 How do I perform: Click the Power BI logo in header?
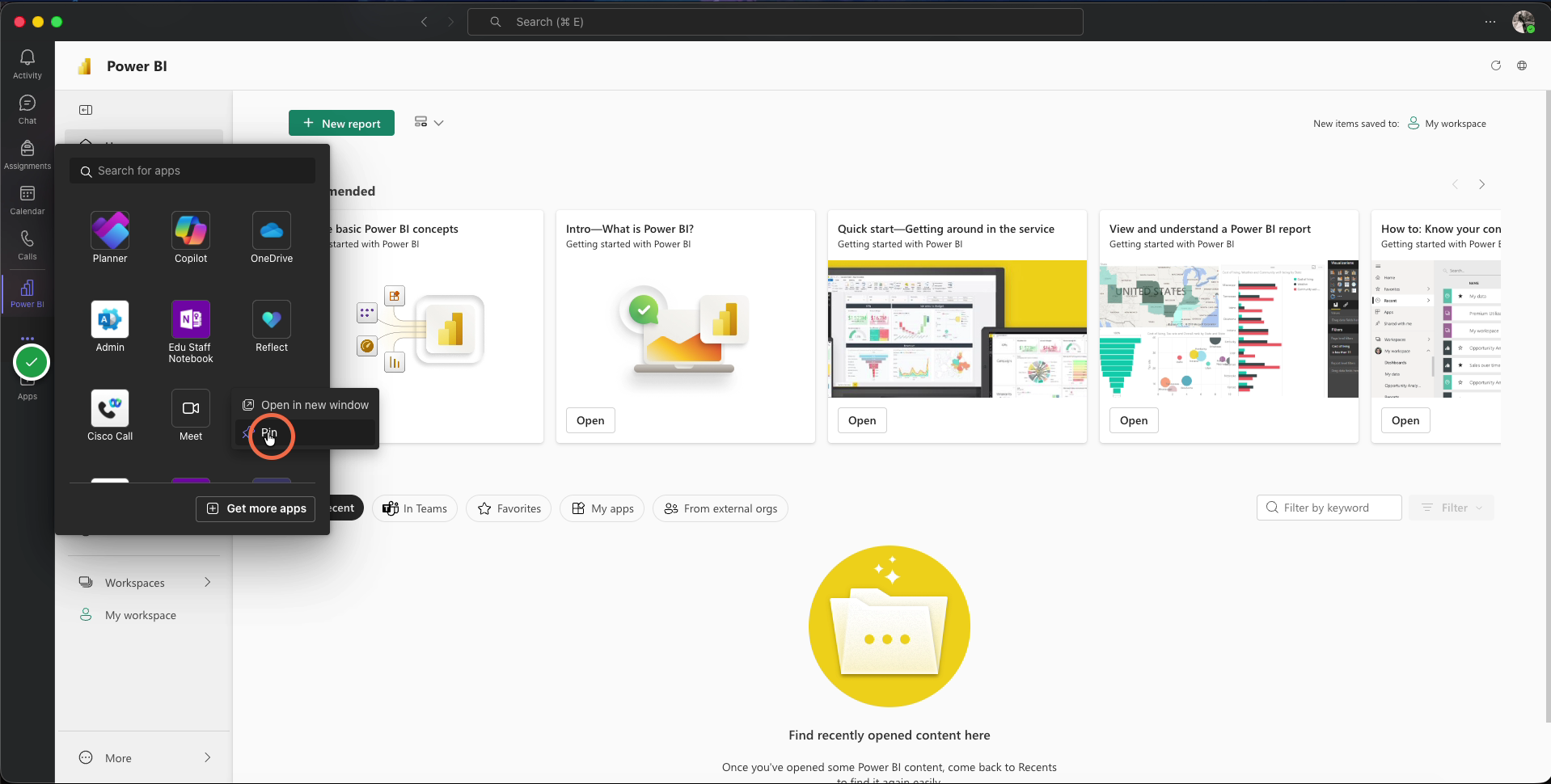[85, 66]
